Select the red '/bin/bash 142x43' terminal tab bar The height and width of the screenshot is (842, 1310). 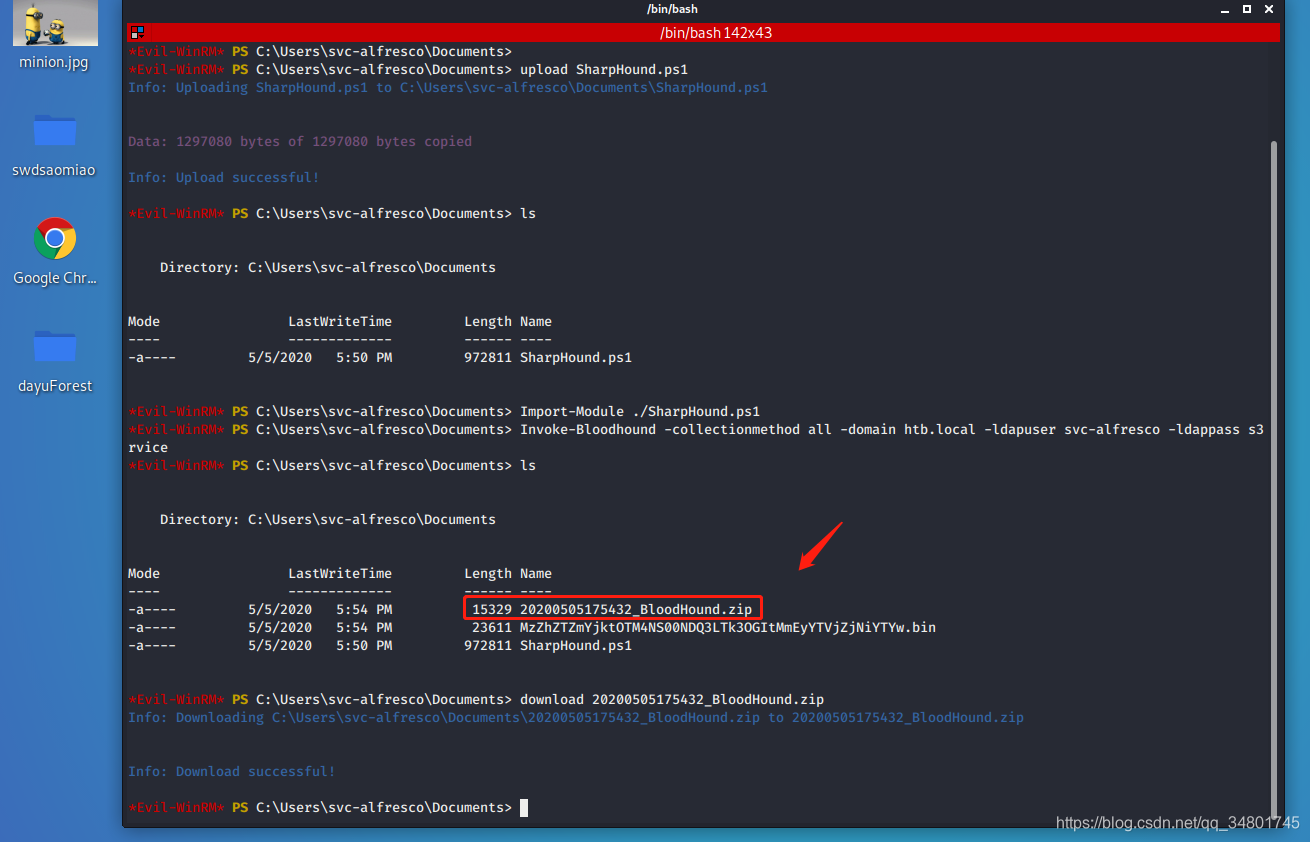(x=704, y=33)
